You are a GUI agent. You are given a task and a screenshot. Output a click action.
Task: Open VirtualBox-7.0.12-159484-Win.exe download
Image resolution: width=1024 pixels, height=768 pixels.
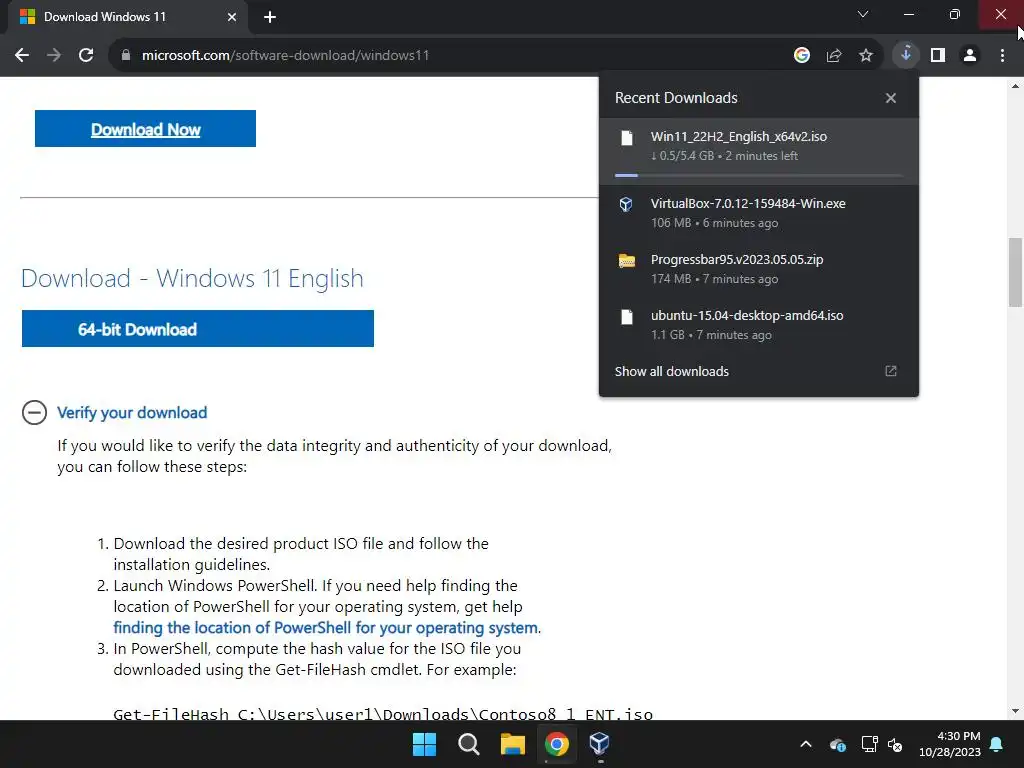tap(759, 213)
